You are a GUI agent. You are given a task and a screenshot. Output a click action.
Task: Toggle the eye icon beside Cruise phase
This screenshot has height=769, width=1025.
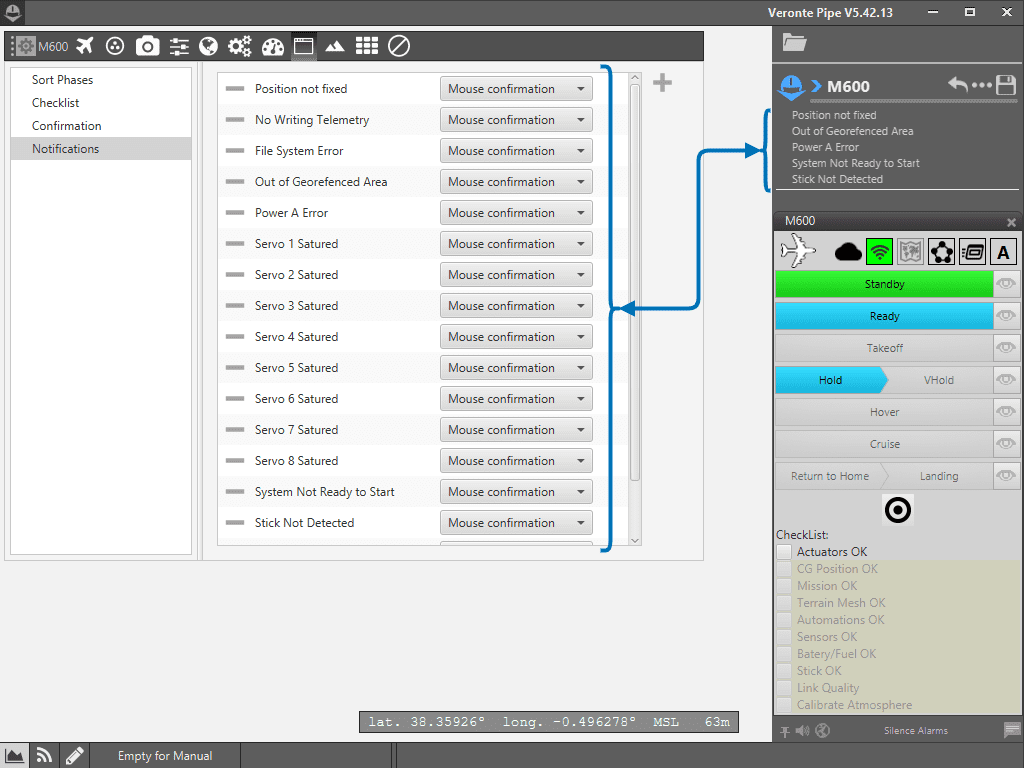1006,444
